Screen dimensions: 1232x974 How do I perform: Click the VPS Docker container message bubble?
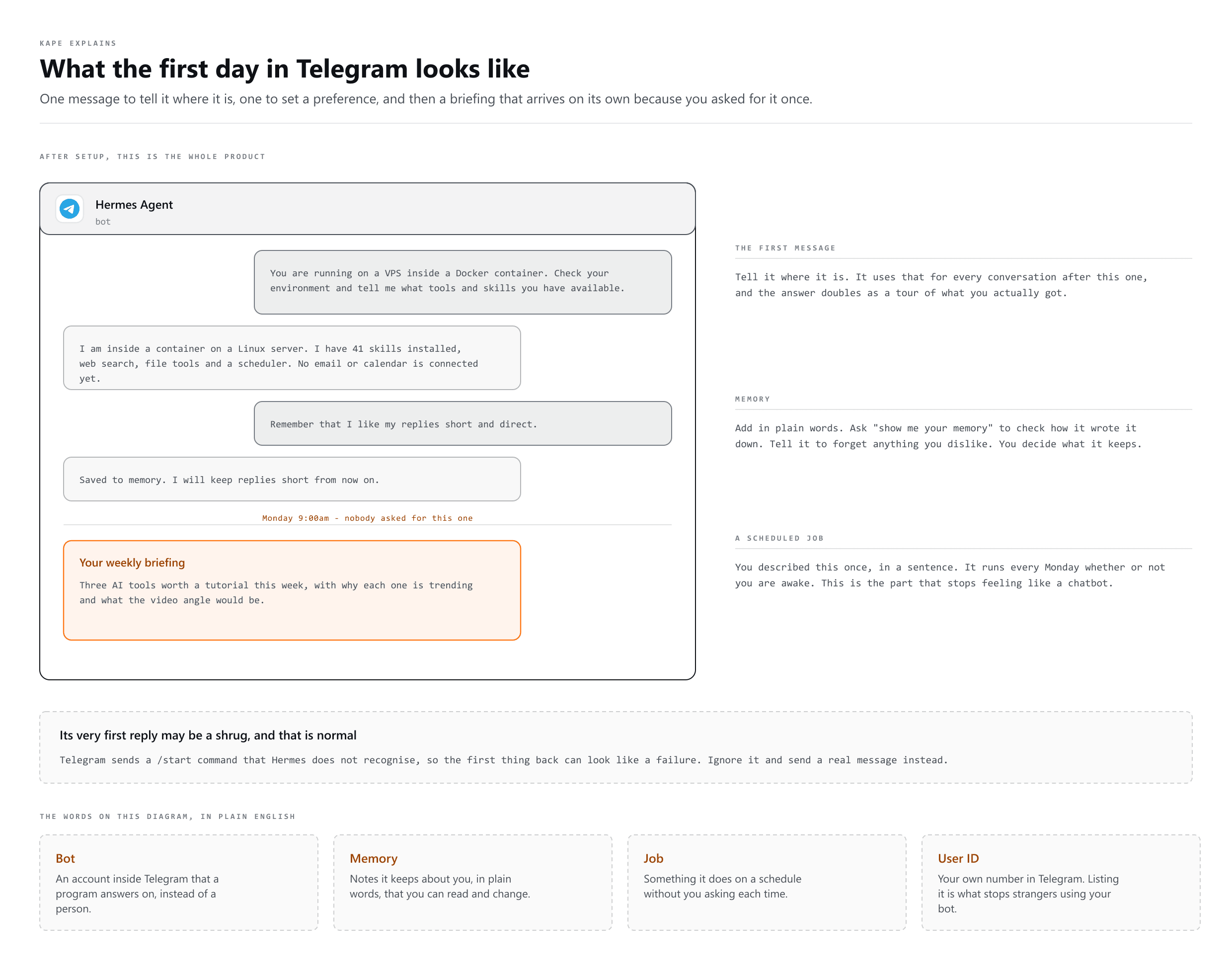pyautogui.click(x=462, y=282)
